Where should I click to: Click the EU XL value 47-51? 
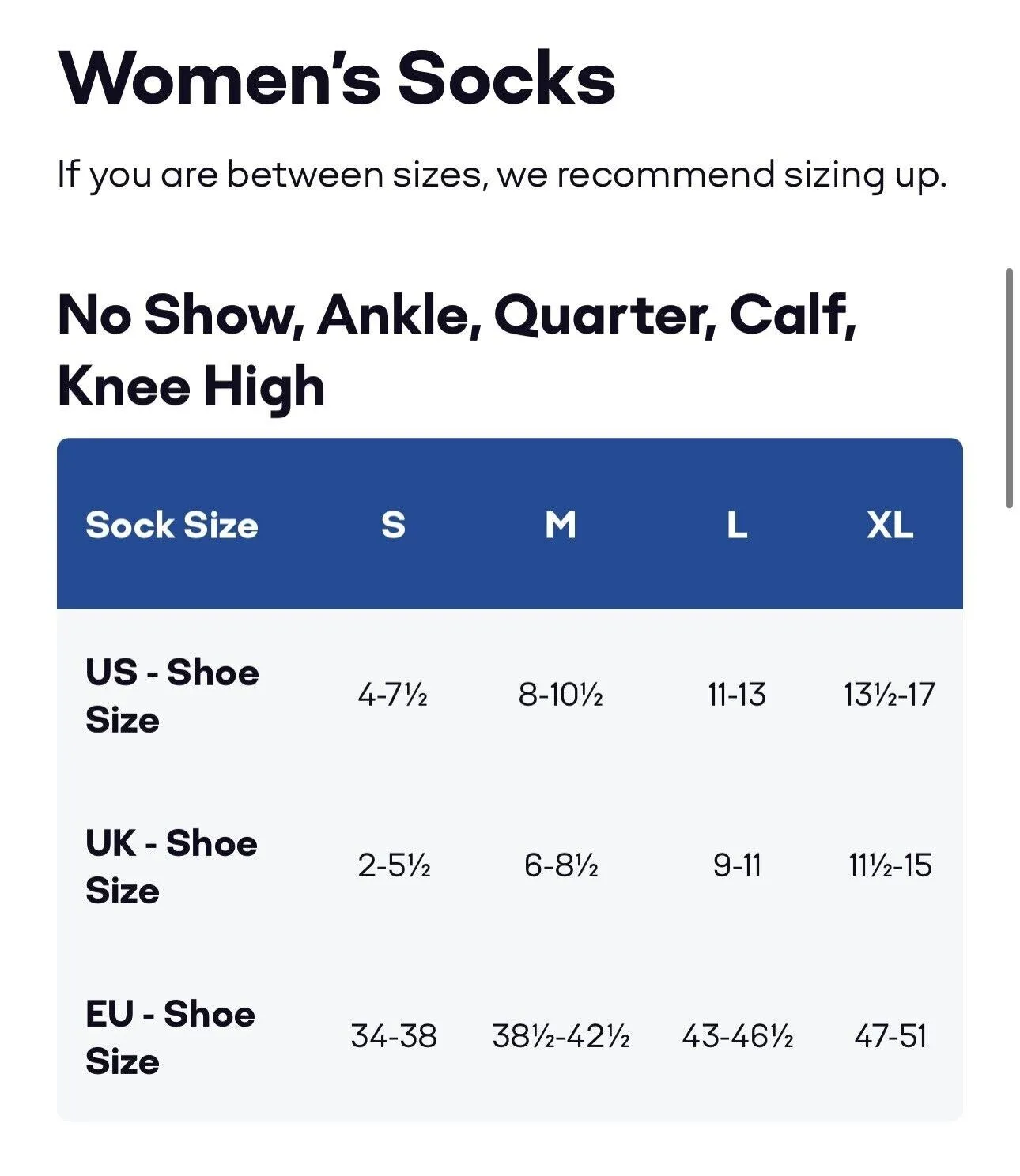pyautogui.click(x=890, y=1037)
